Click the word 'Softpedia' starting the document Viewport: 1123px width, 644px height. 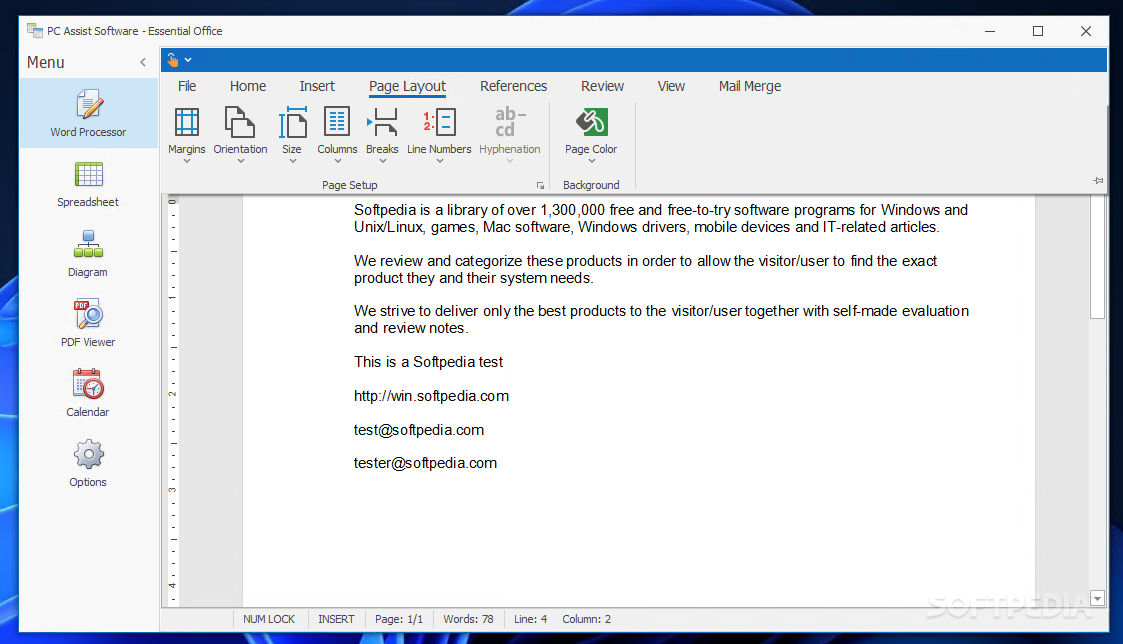coord(385,210)
